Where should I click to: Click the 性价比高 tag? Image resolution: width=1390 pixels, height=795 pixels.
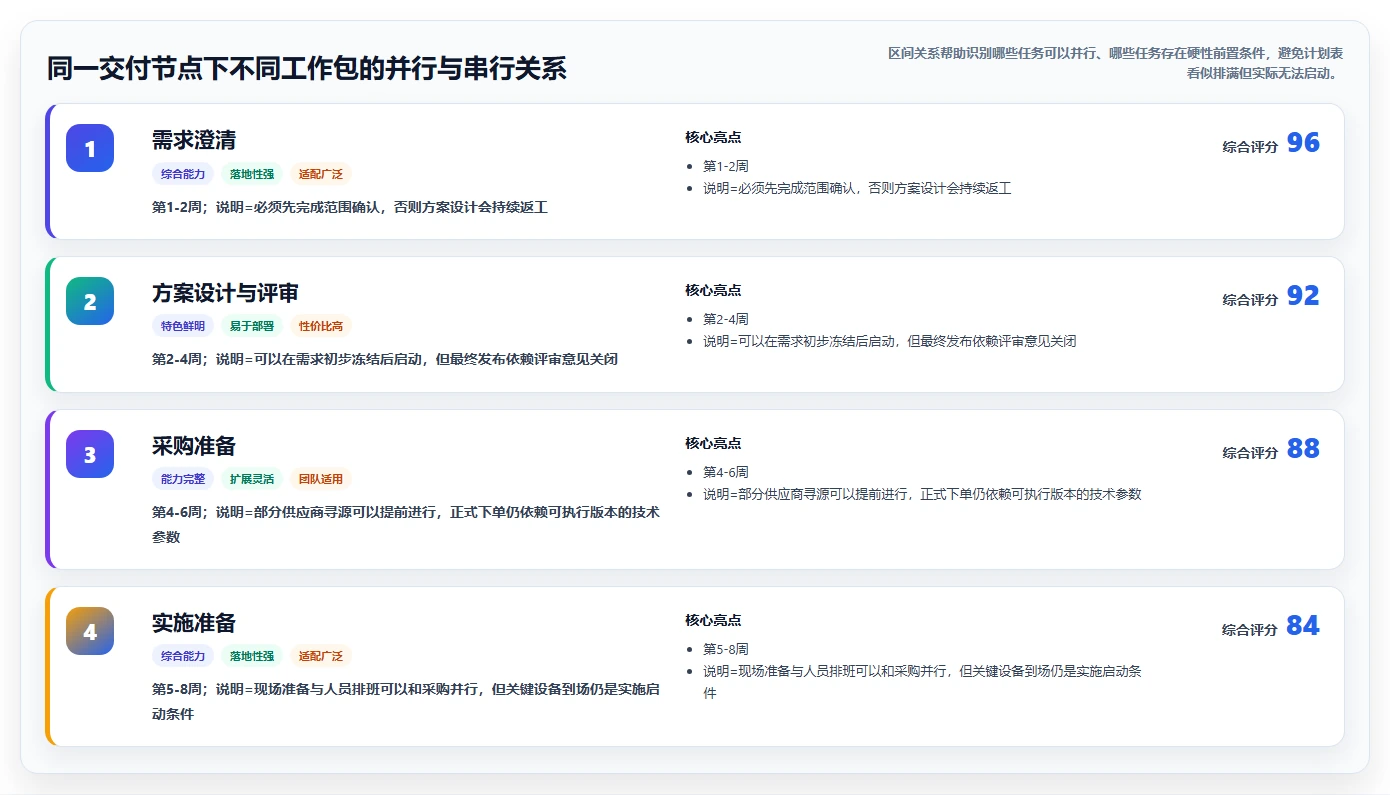(321, 326)
